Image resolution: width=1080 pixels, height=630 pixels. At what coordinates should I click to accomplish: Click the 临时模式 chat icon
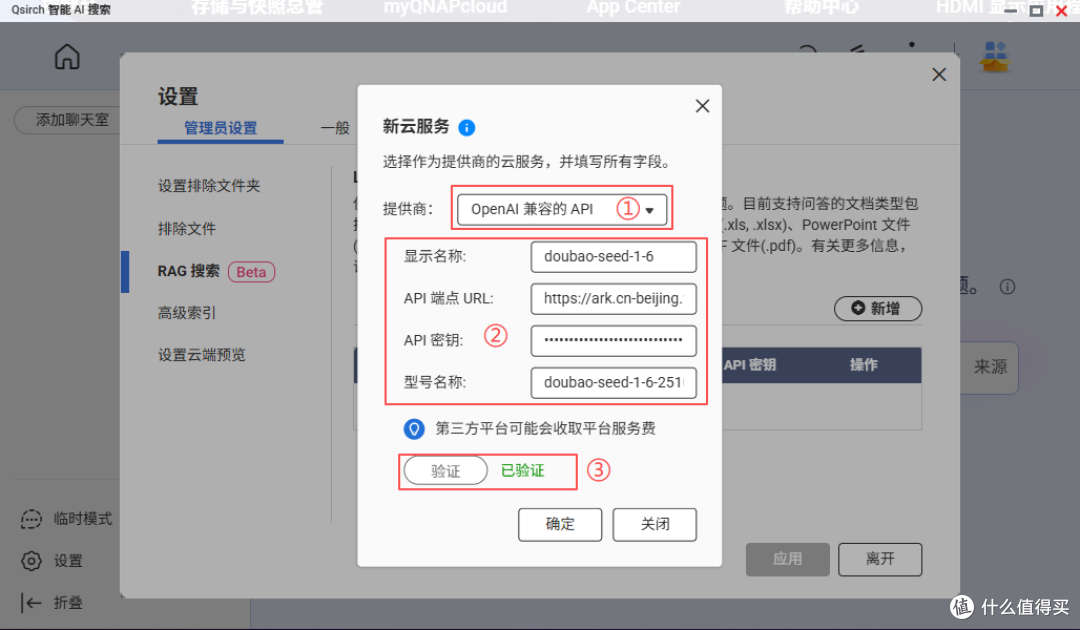point(31,519)
